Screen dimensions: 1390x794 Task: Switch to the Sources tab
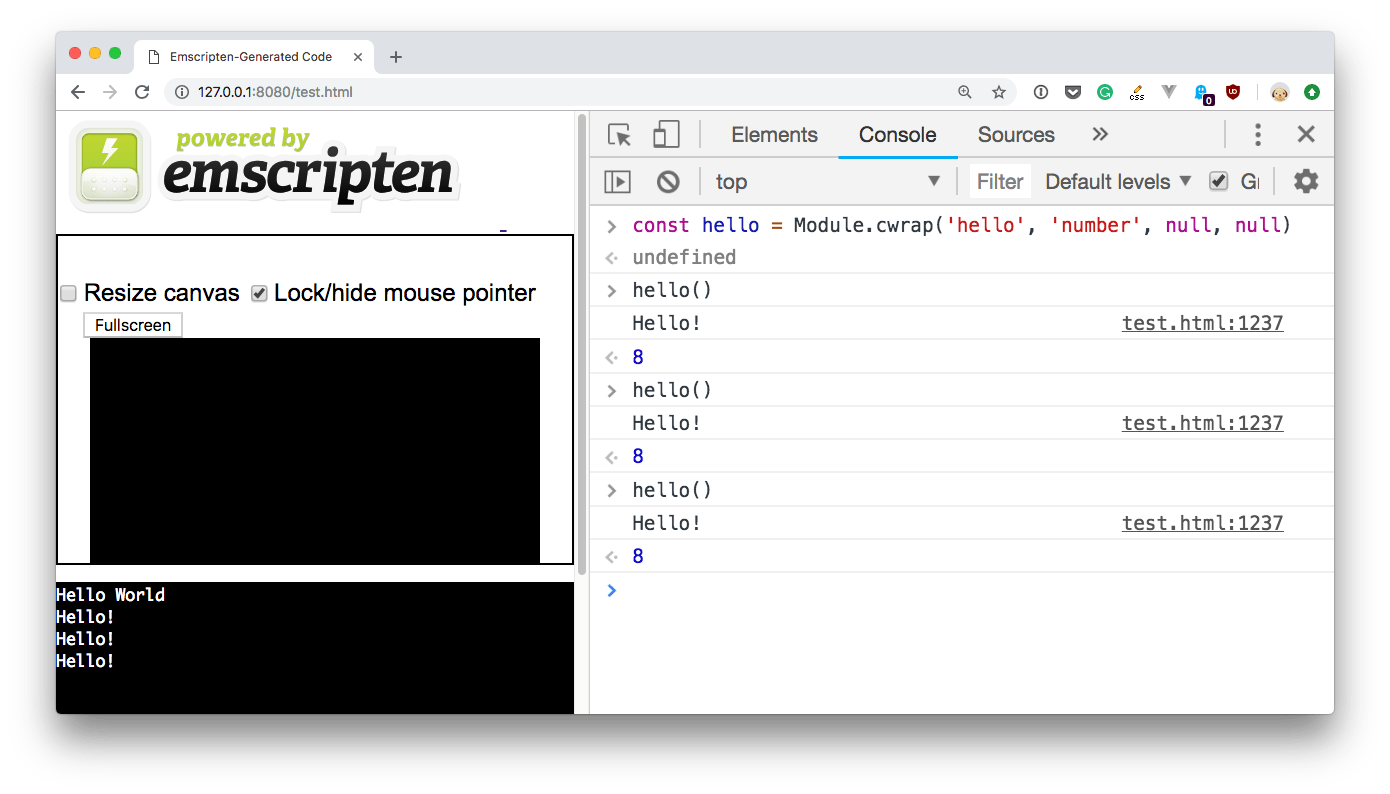[x=1015, y=135]
